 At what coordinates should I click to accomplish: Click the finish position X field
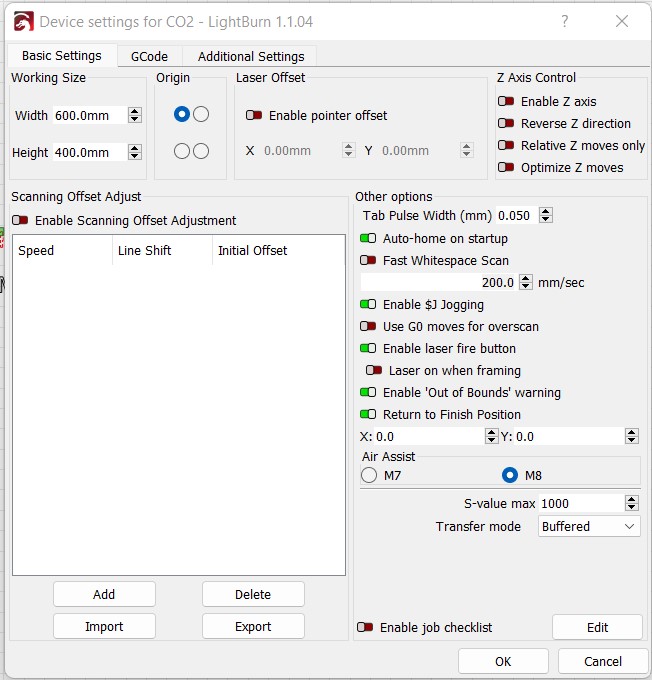click(x=429, y=436)
